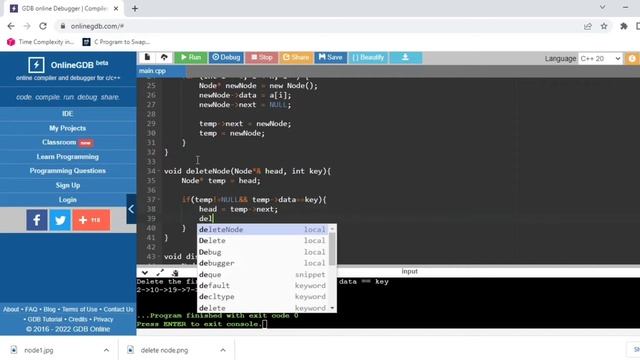Open Programming Questions
The image size is (640, 360).
tap(68, 171)
